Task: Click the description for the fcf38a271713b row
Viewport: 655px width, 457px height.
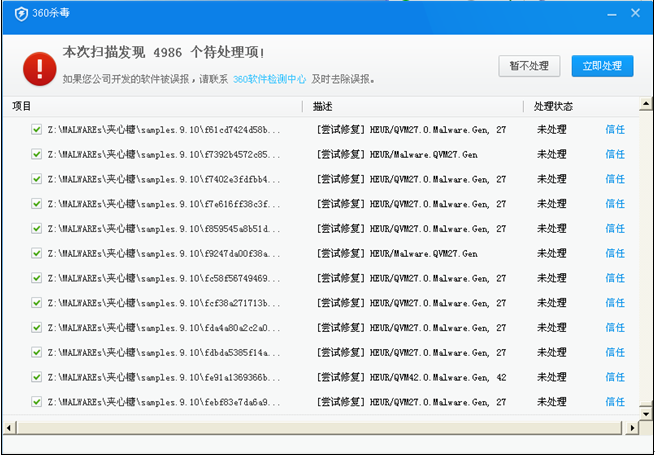Action: tap(411, 303)
